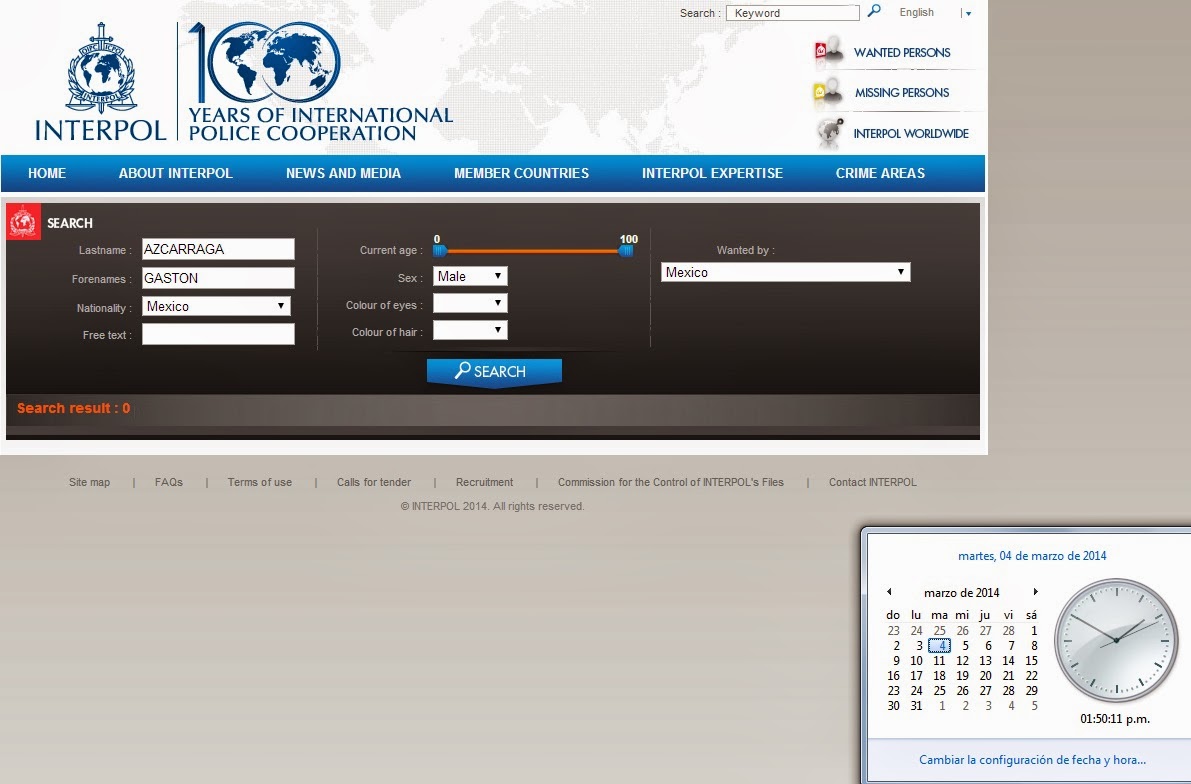Image resolution: width=1191 pixels, height=784 pixels.
Task: Open the HOME menu
Action: [x=47, y=173]
